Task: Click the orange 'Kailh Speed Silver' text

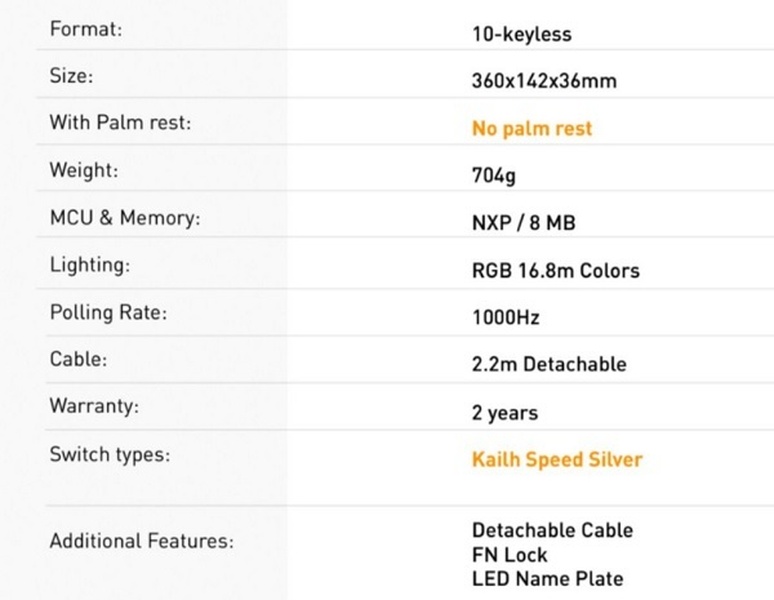Action: click(556, 459)
